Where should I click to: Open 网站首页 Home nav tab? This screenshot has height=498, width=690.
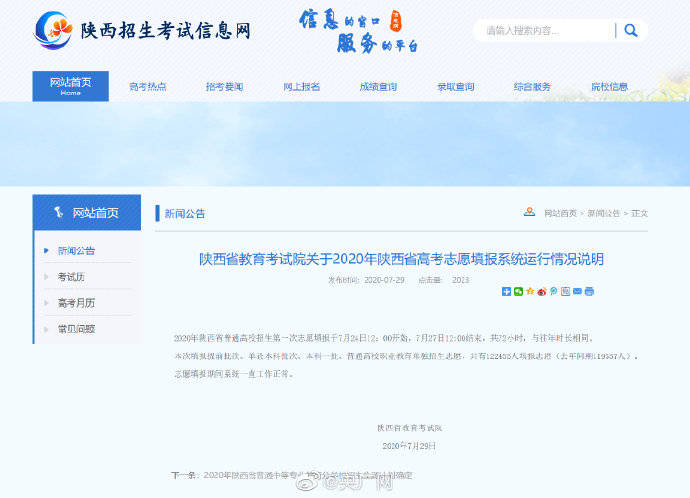70,86
